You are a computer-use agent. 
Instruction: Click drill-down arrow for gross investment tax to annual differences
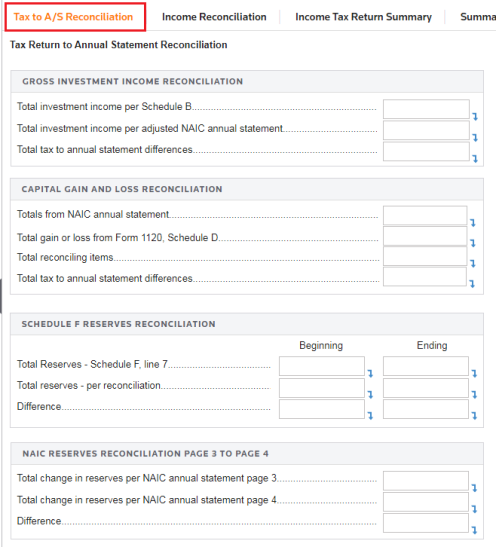coord(475,159)
